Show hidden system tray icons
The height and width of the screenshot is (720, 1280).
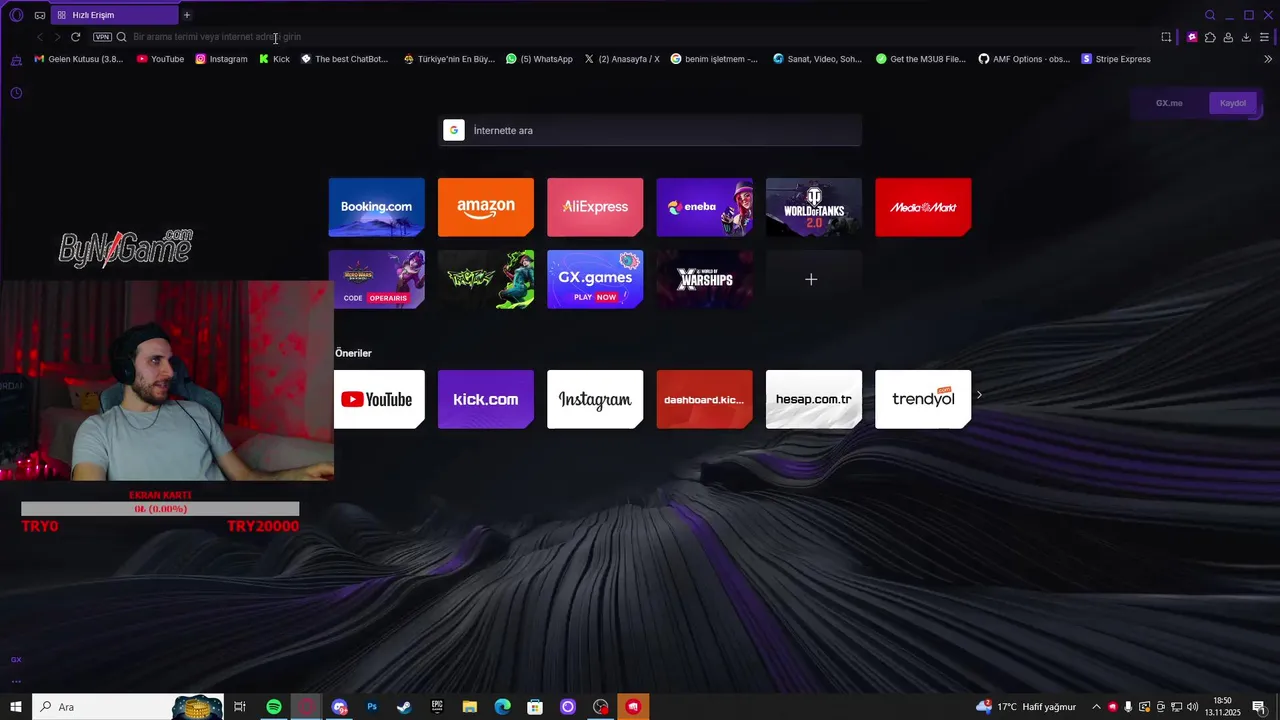tap(1096, 707)
